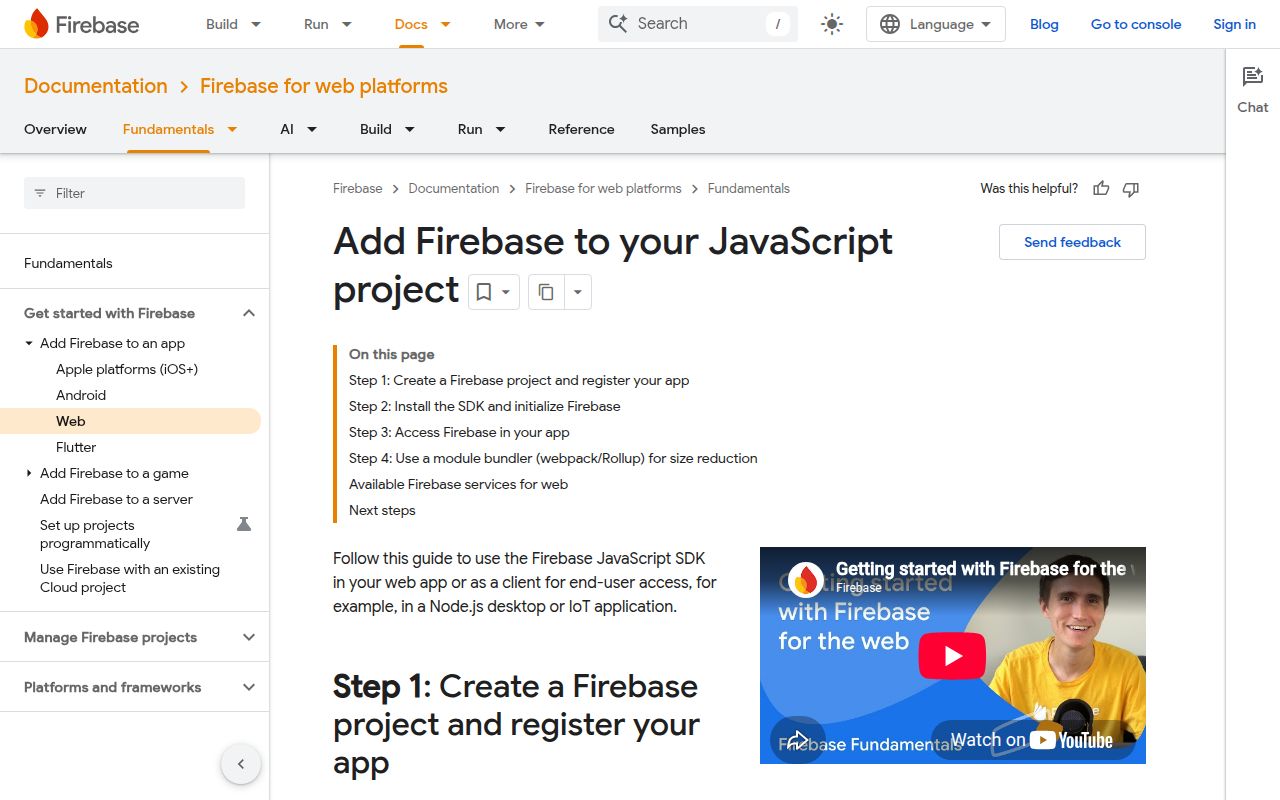Collapse the side navigation panel

241,764
